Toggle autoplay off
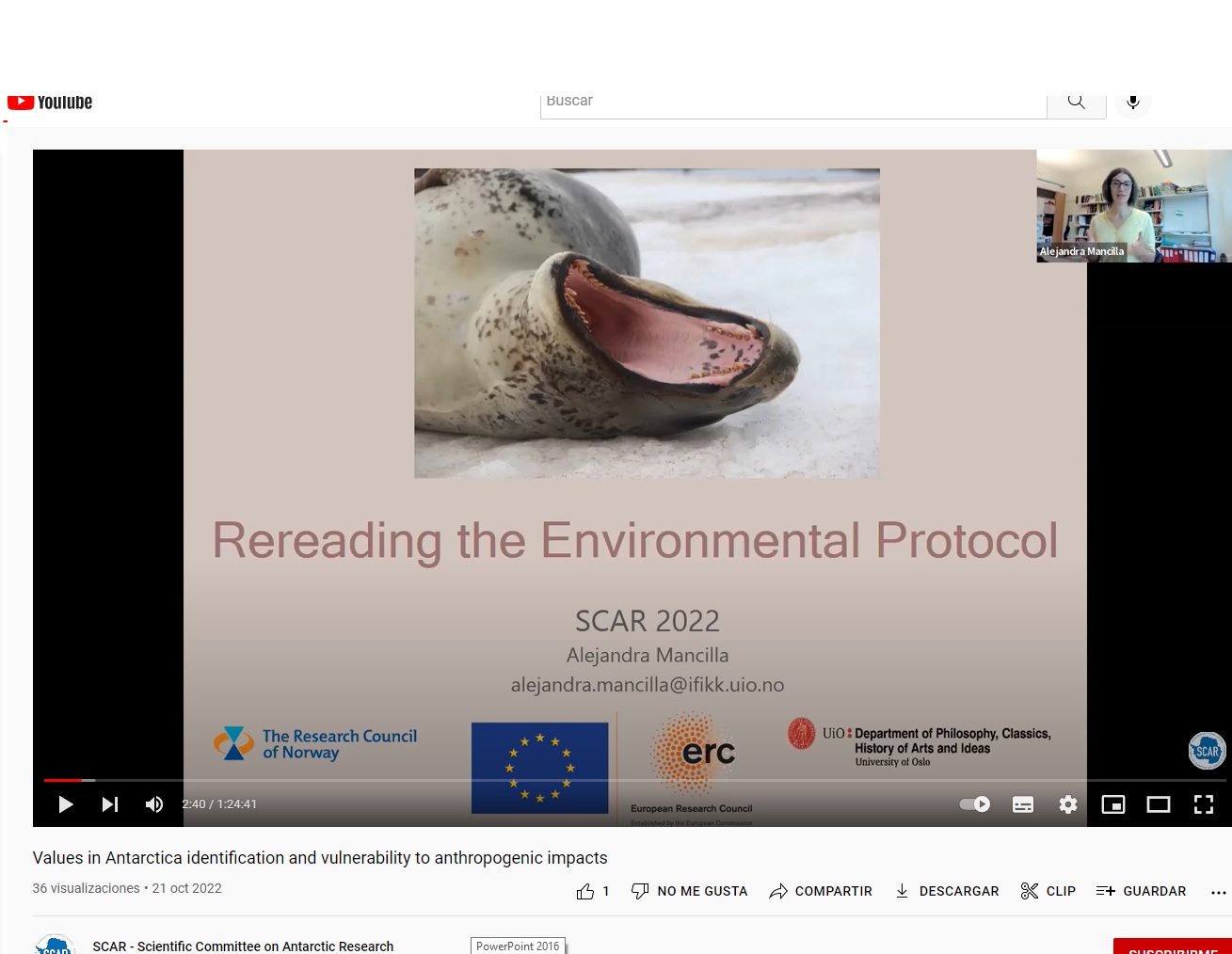Viewport: 1232px width, 954px height. point(974,804)
